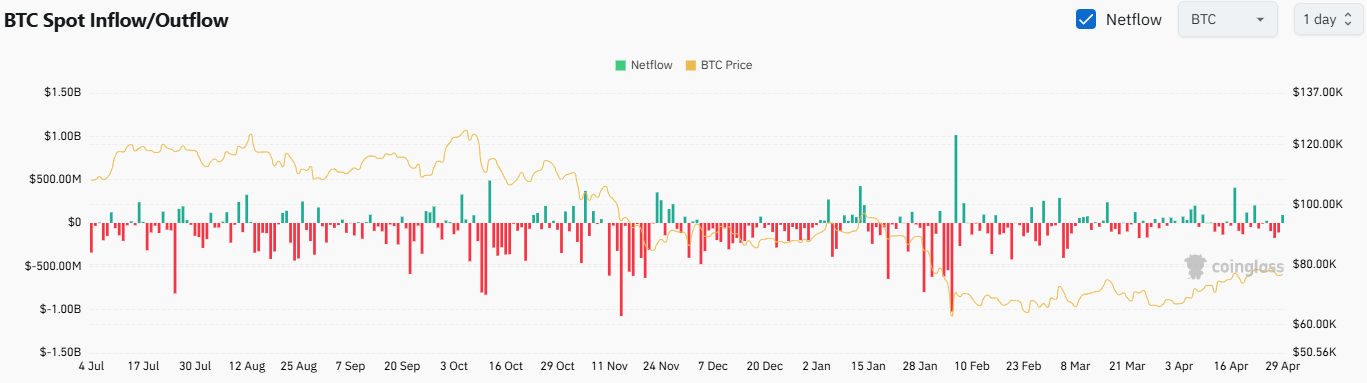Click the $-1.00B left axis label
1367x383 pixels.
coord(60,309)
